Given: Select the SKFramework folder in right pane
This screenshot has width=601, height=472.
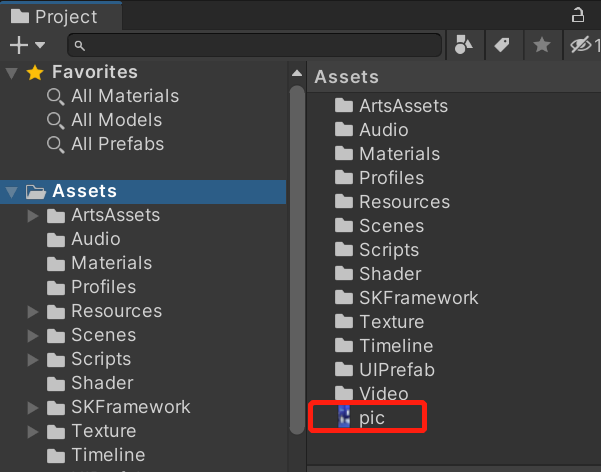Looking at the screenshot, I should tap(418, 298).
